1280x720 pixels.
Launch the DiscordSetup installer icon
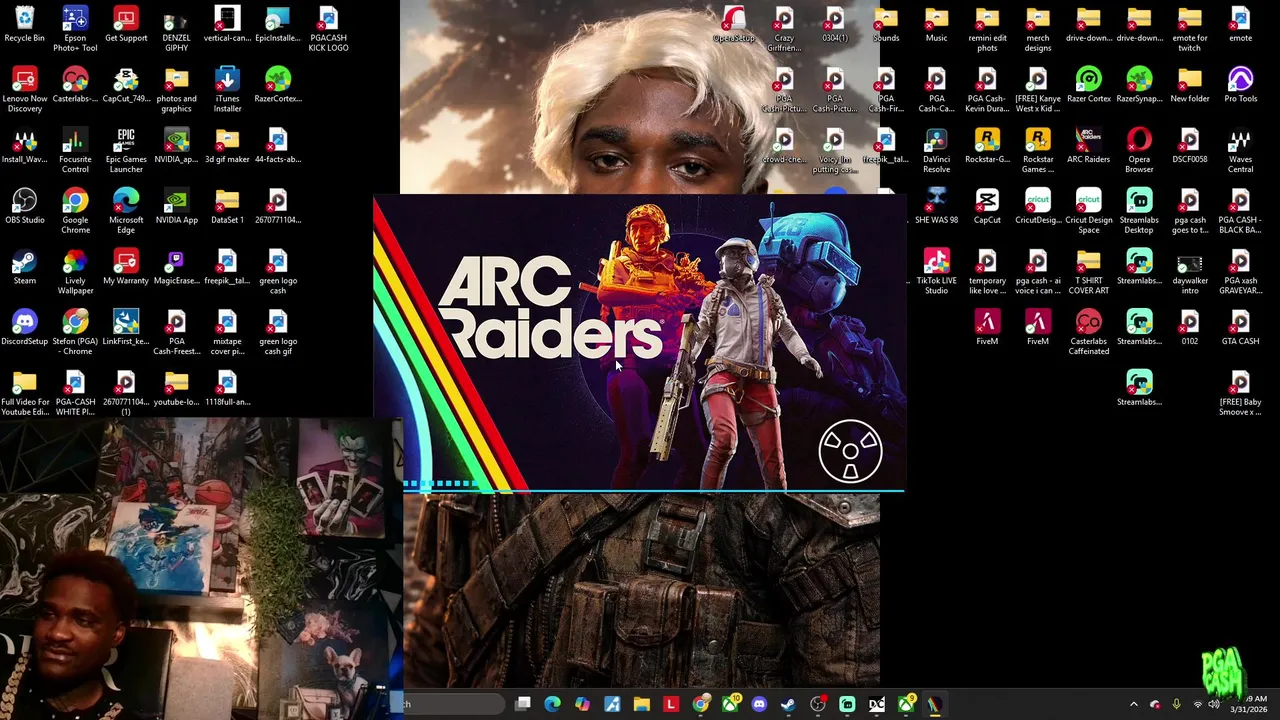pos(24,329)
